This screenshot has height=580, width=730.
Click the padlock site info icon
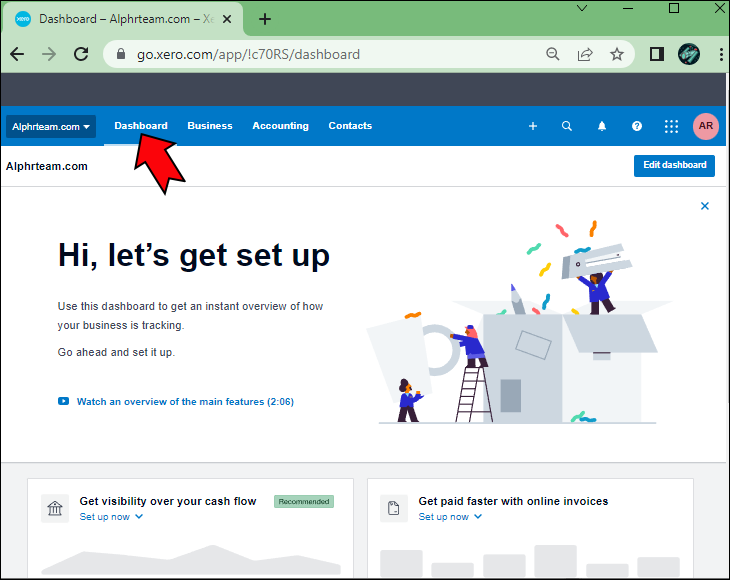point(121,54)
